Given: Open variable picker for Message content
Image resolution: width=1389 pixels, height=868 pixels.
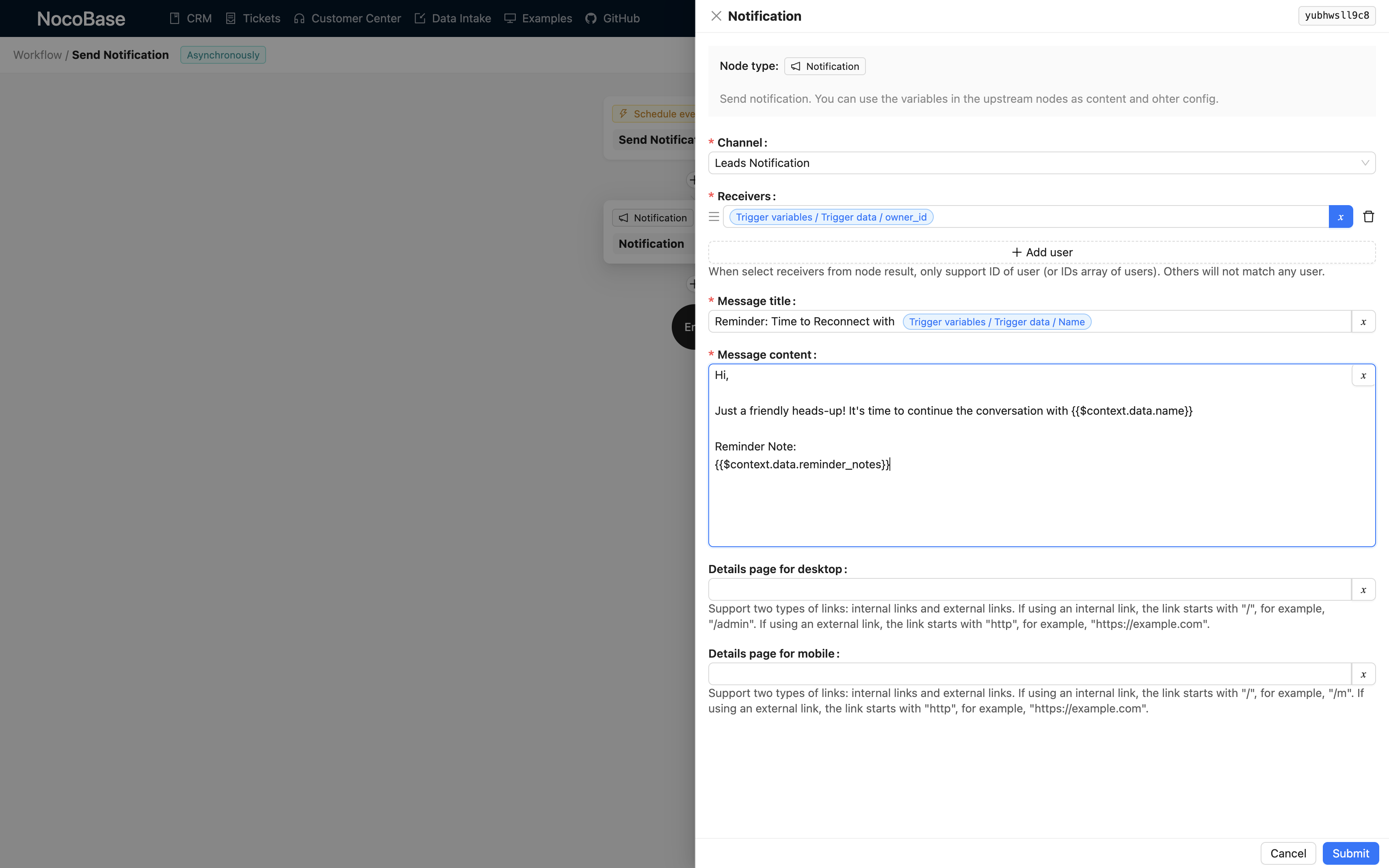Looking at the screenshot, I should pyautogui.click(x=1363, y=375).
